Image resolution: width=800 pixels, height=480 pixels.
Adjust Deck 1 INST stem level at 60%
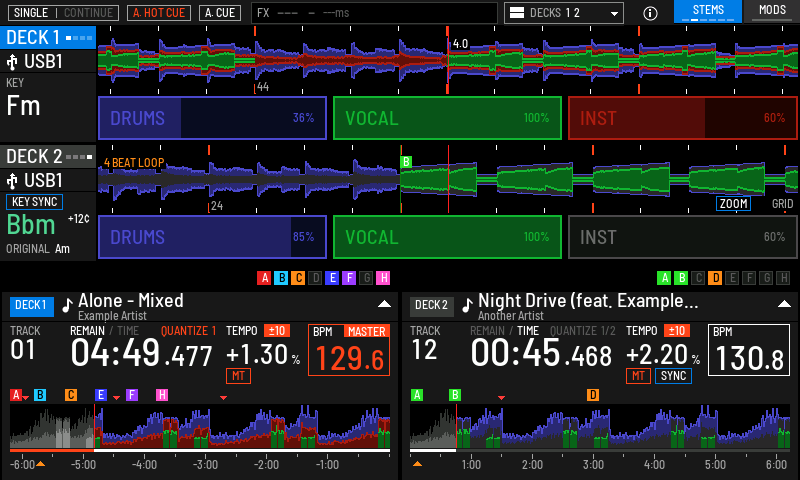[x=683, y=118]
